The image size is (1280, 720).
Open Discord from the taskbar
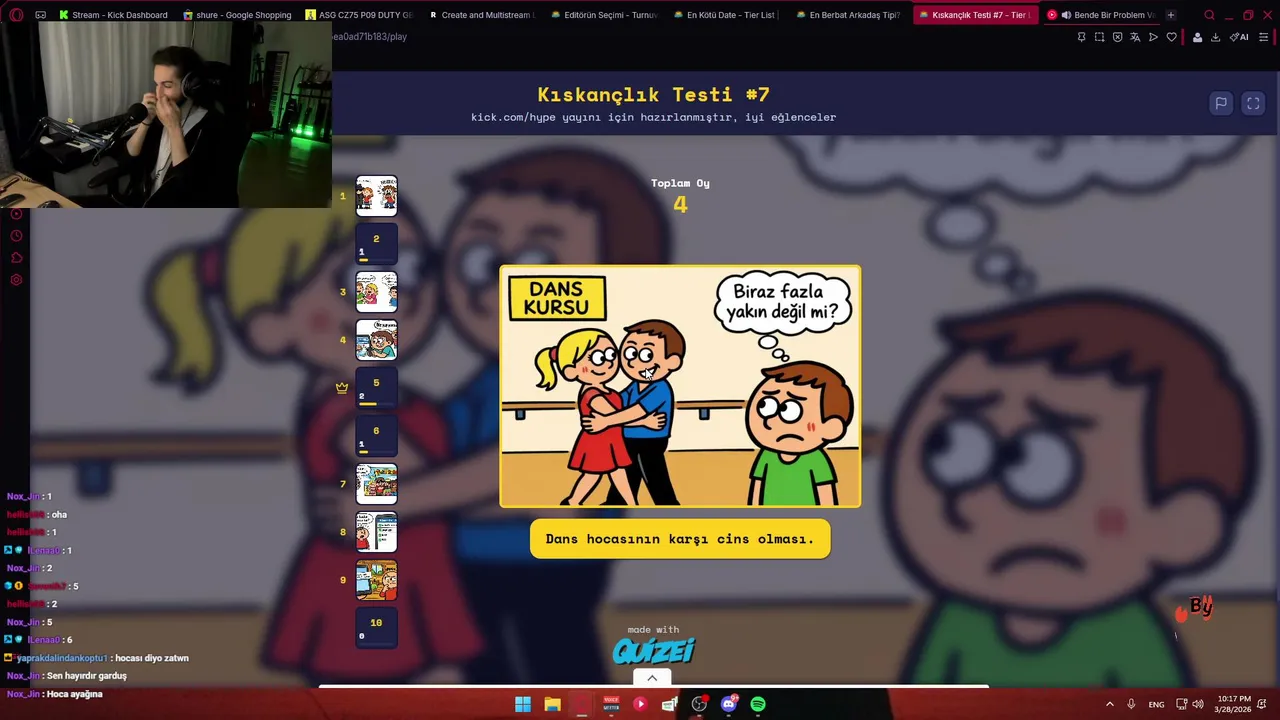pos(729,704)
